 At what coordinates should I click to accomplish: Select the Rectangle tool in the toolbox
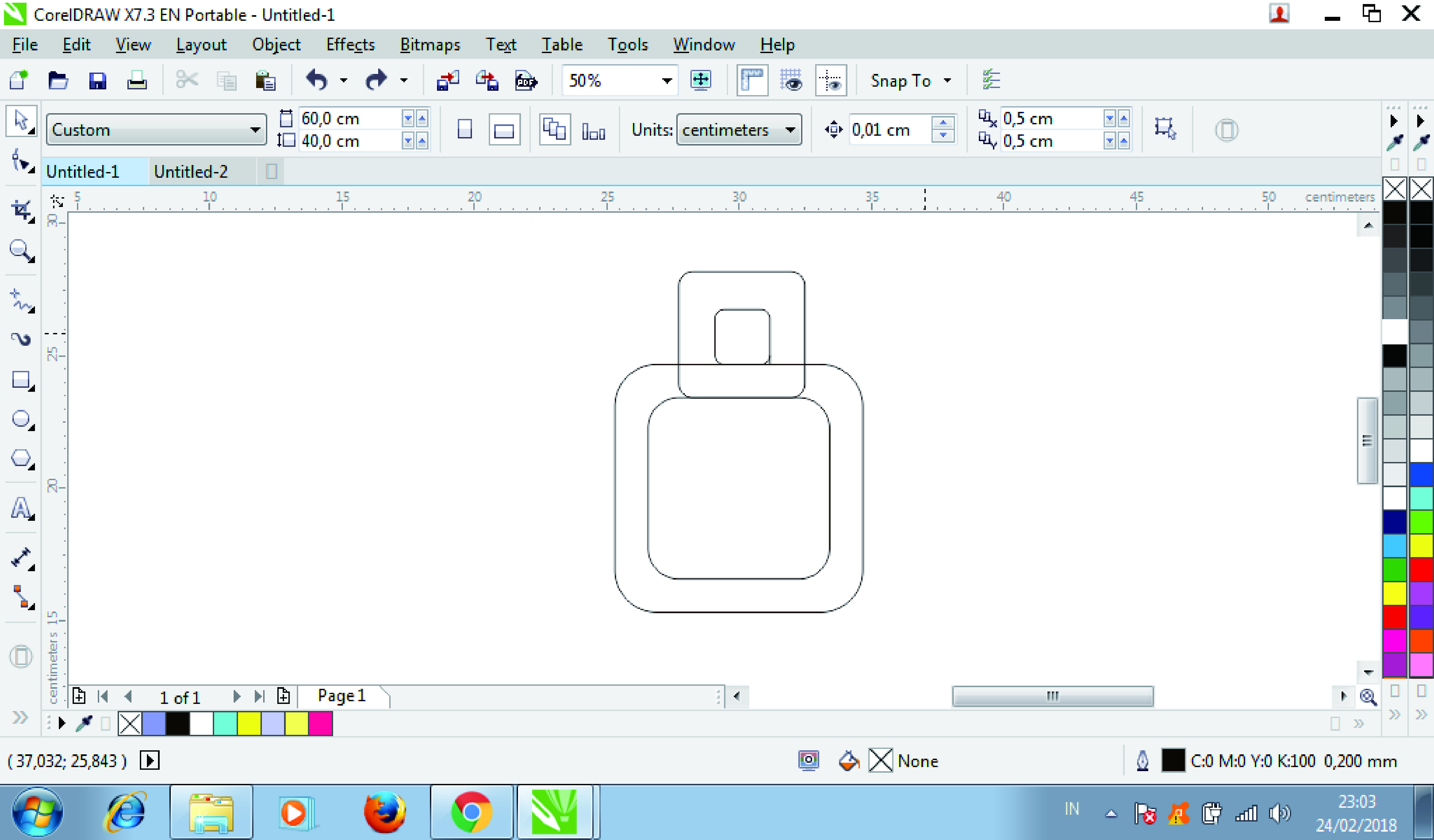point(21,379)
